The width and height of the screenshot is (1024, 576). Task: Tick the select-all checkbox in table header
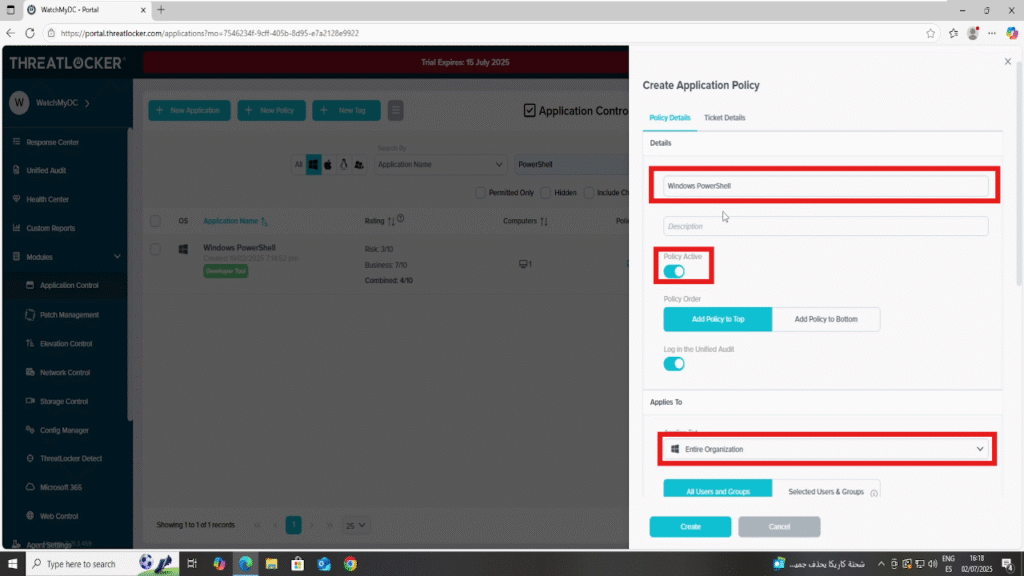click(155, 221)
